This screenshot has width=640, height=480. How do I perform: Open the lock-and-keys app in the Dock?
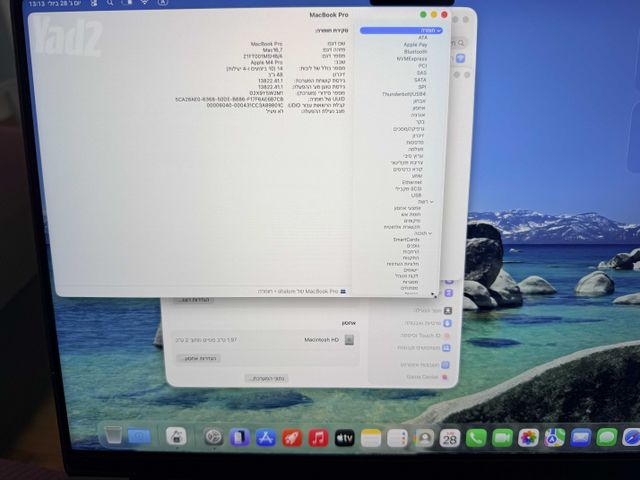(176, 437)
